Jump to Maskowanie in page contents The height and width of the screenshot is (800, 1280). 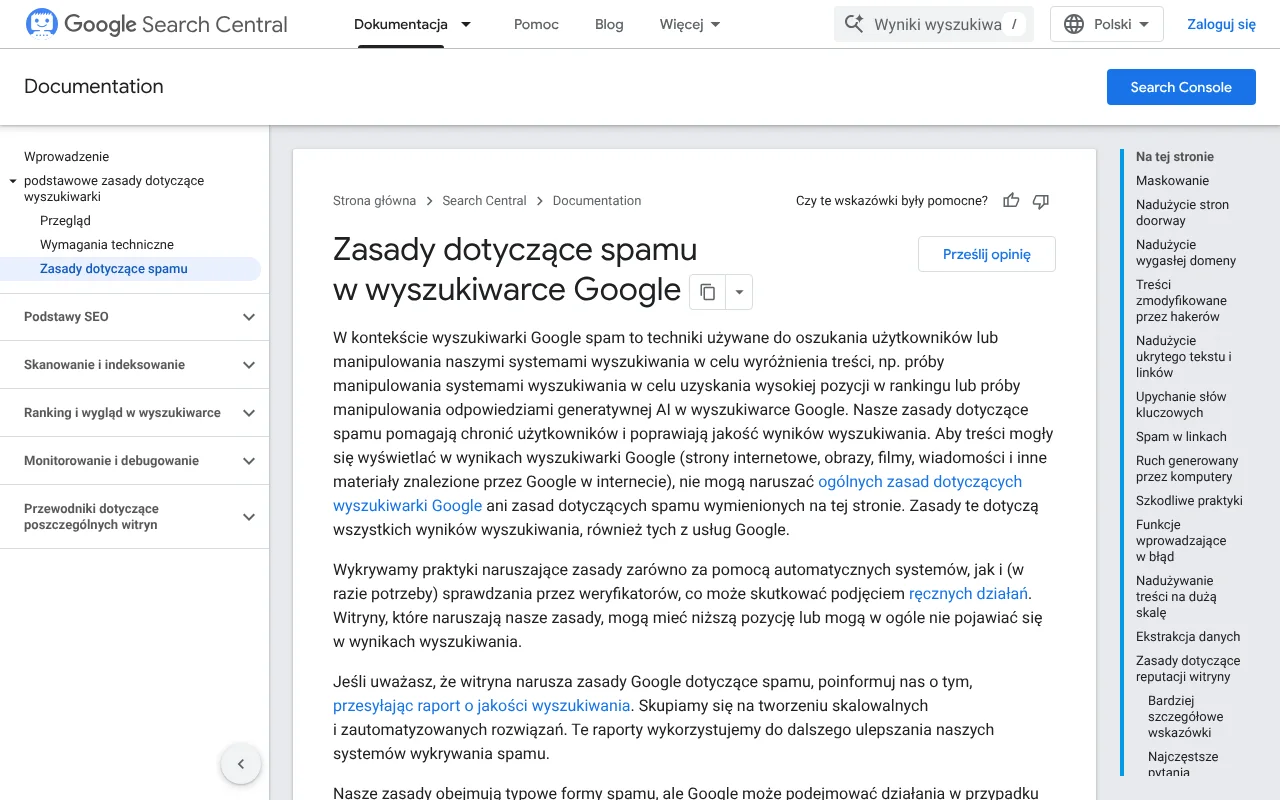(1172, 181)
